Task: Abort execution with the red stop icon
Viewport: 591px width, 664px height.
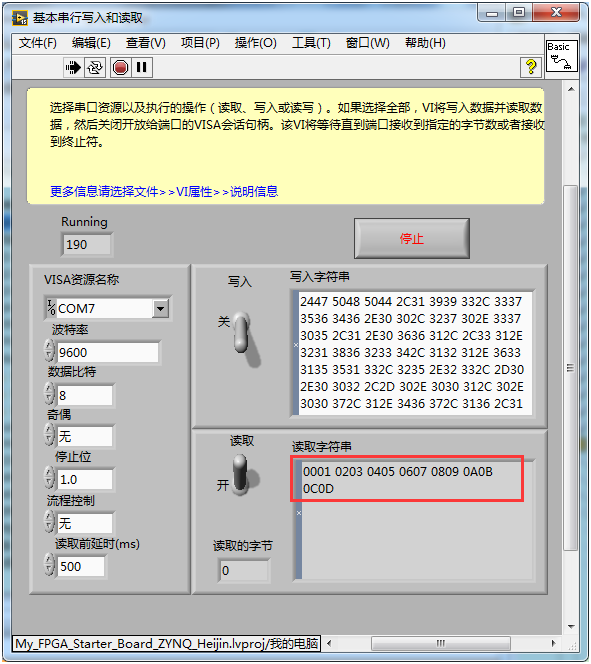Action: point(121,67)
